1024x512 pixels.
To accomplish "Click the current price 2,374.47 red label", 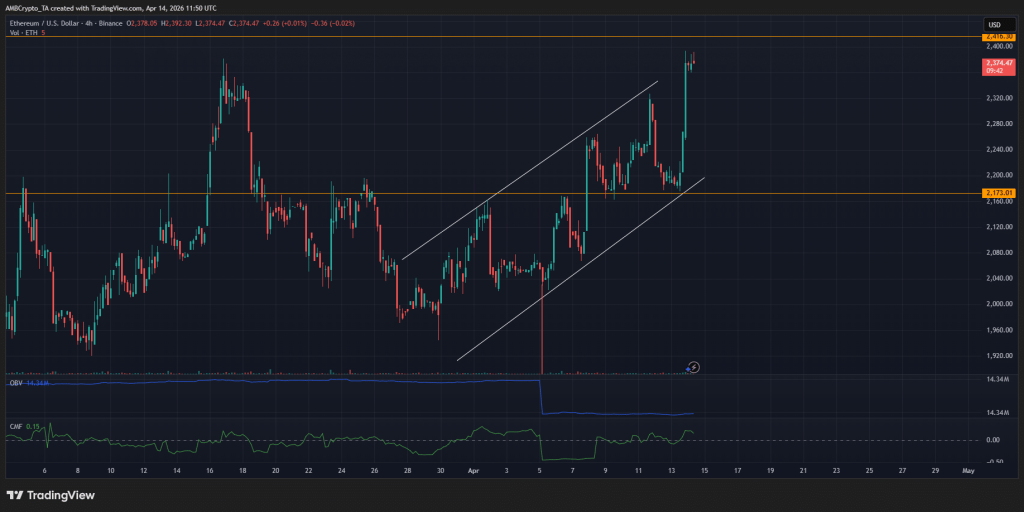I will point(999,63).
